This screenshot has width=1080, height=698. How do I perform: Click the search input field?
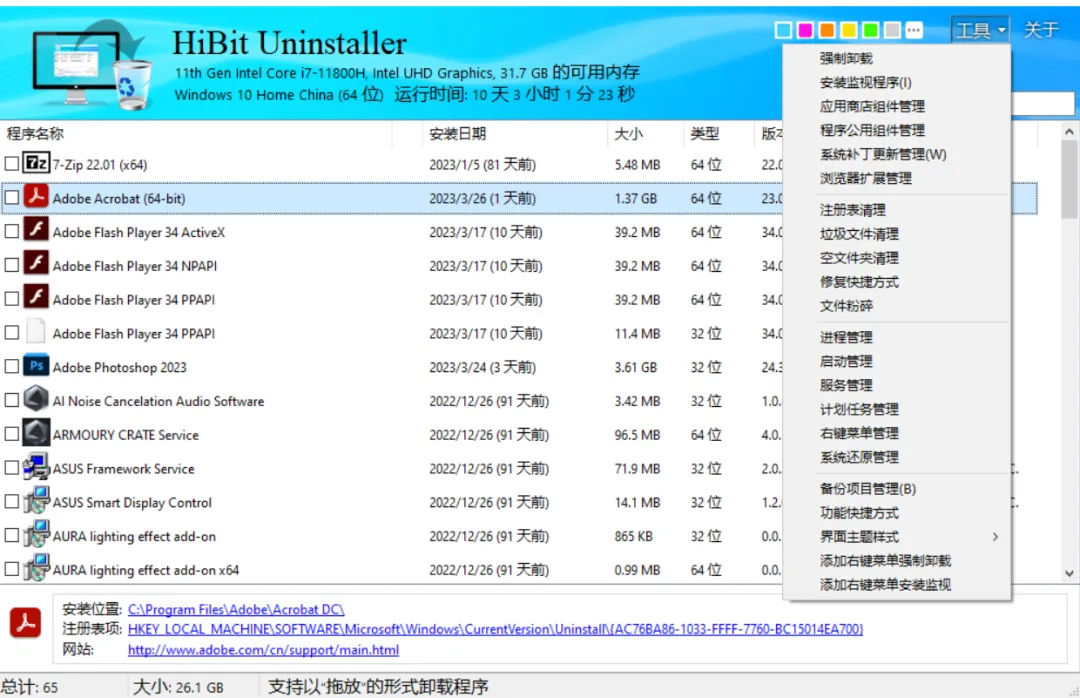point(1042,104)
